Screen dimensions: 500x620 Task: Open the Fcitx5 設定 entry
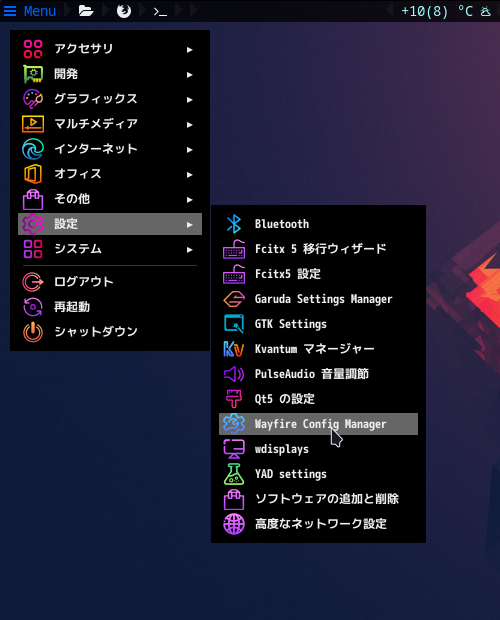[x=318, y=274]
